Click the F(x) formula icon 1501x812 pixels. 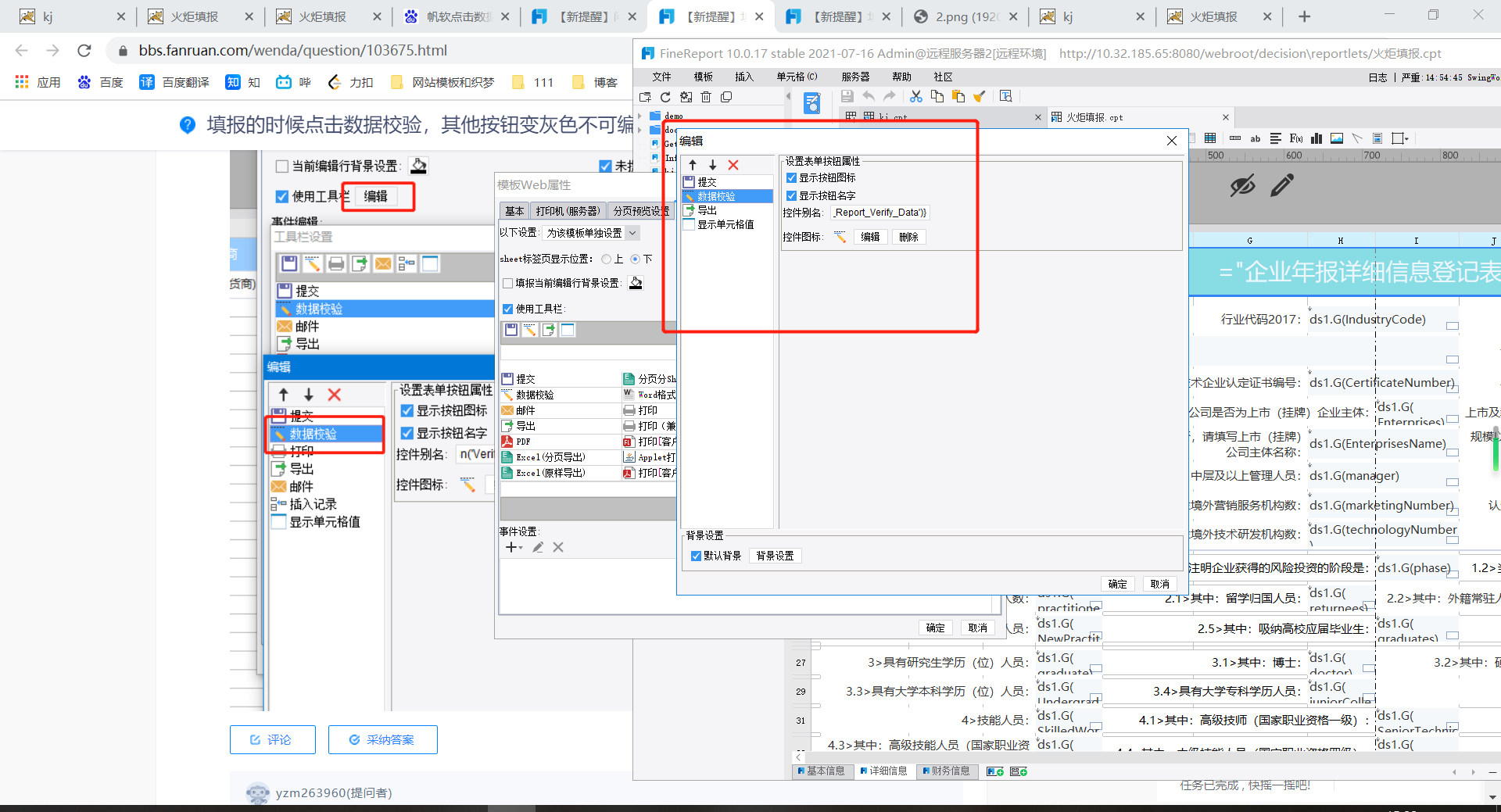click(1296, 138)
